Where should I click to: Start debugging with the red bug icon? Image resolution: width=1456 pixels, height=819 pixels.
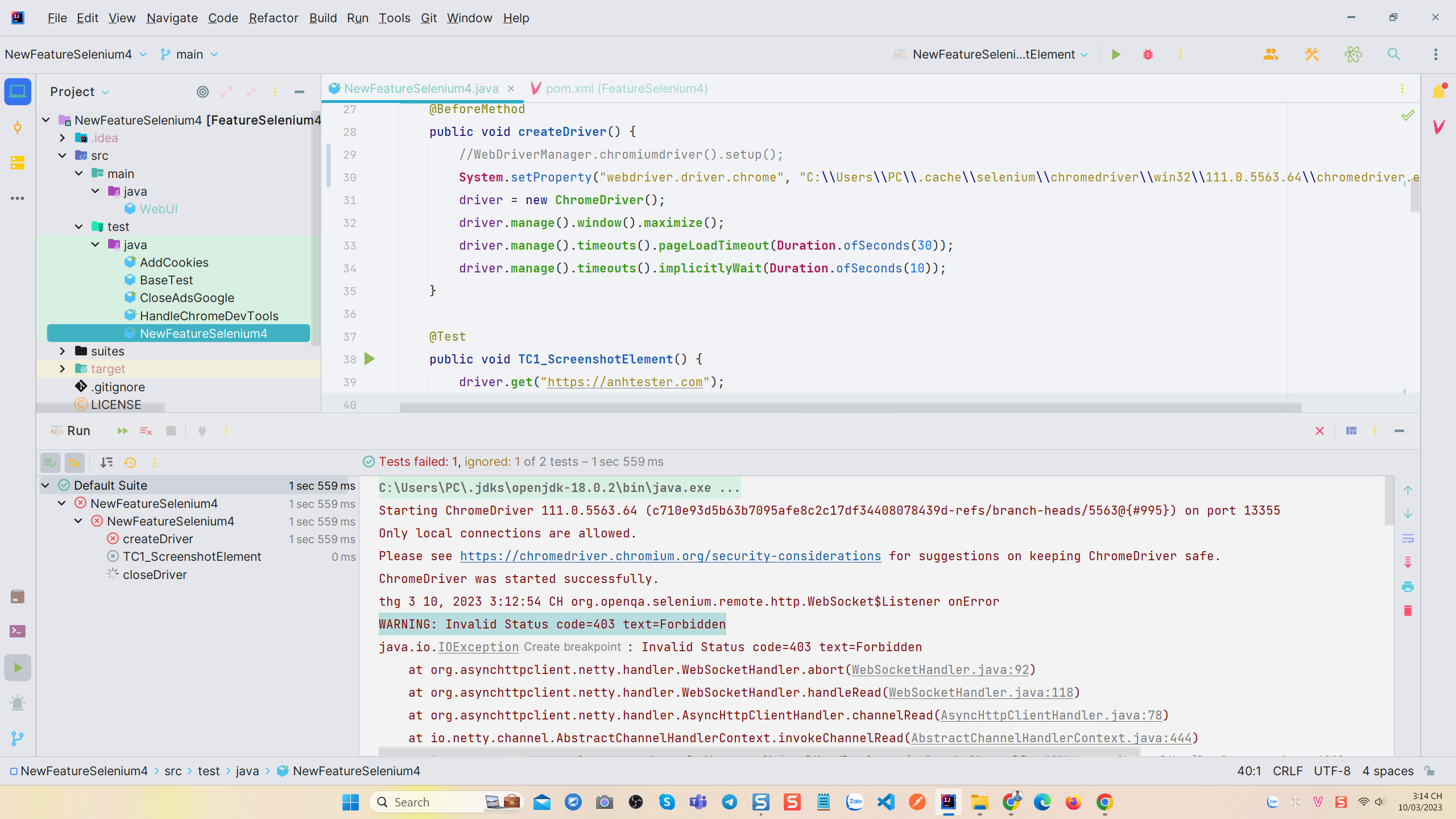tap(1148, 55)
